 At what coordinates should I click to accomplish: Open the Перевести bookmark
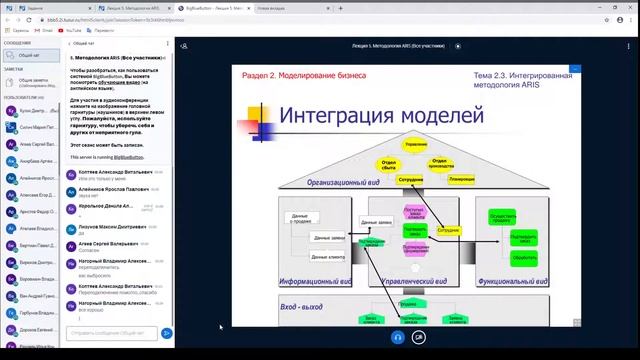tap(100, 30)
